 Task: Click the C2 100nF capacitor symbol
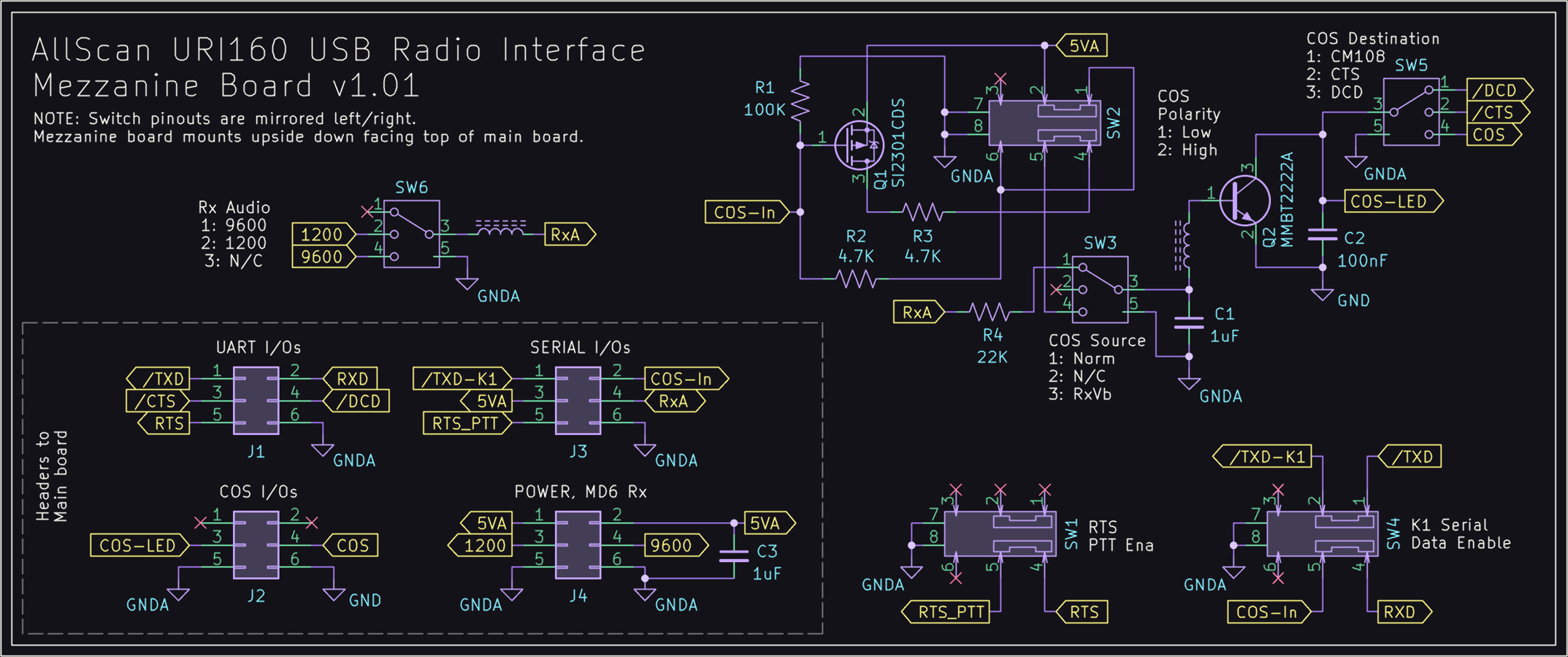click(x=1323, y=235)
